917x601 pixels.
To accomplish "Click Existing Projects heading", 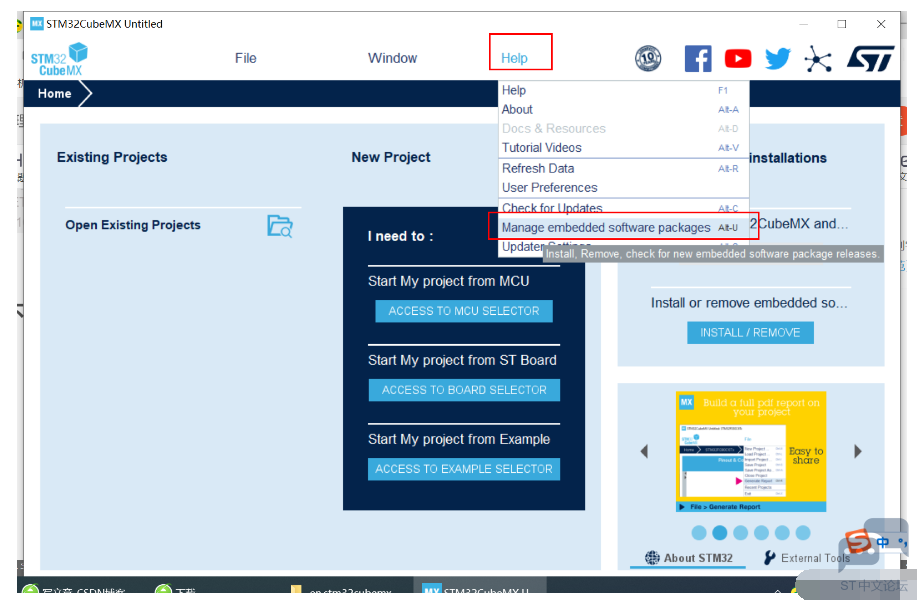I will click(x=112, y=157).
